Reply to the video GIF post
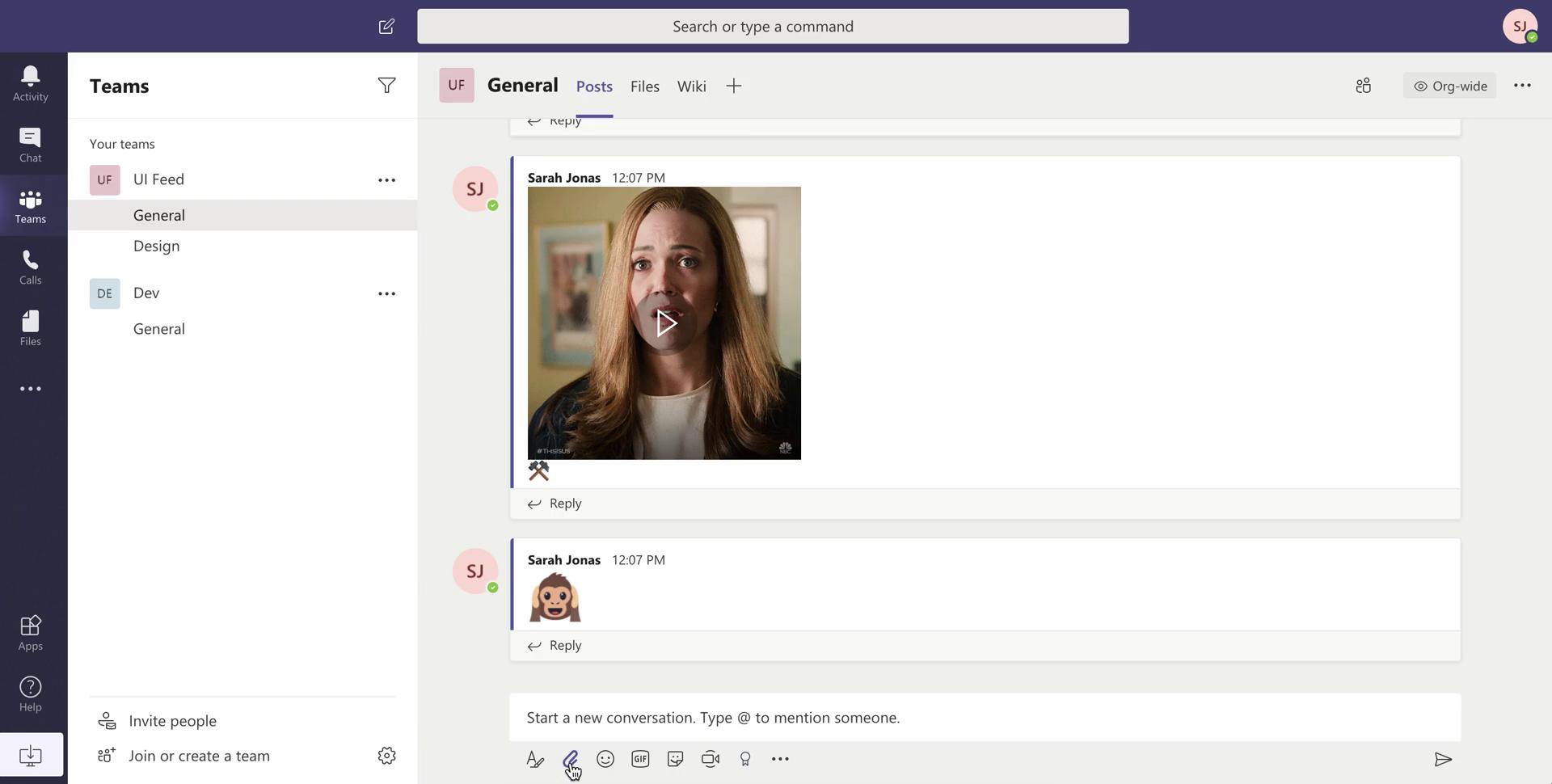The image size is (1552, 784). pyautogui.click(x=555, y=504)
